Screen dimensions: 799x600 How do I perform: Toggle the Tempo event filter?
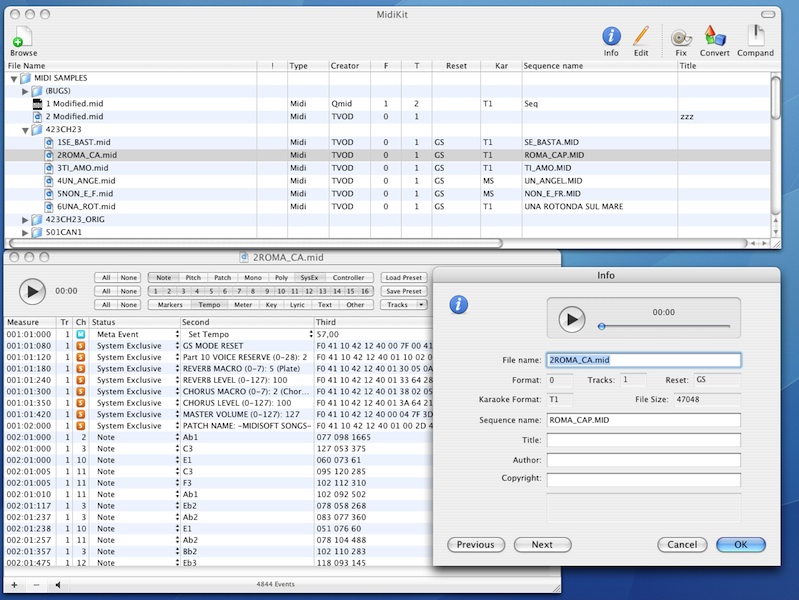[210, 305]
